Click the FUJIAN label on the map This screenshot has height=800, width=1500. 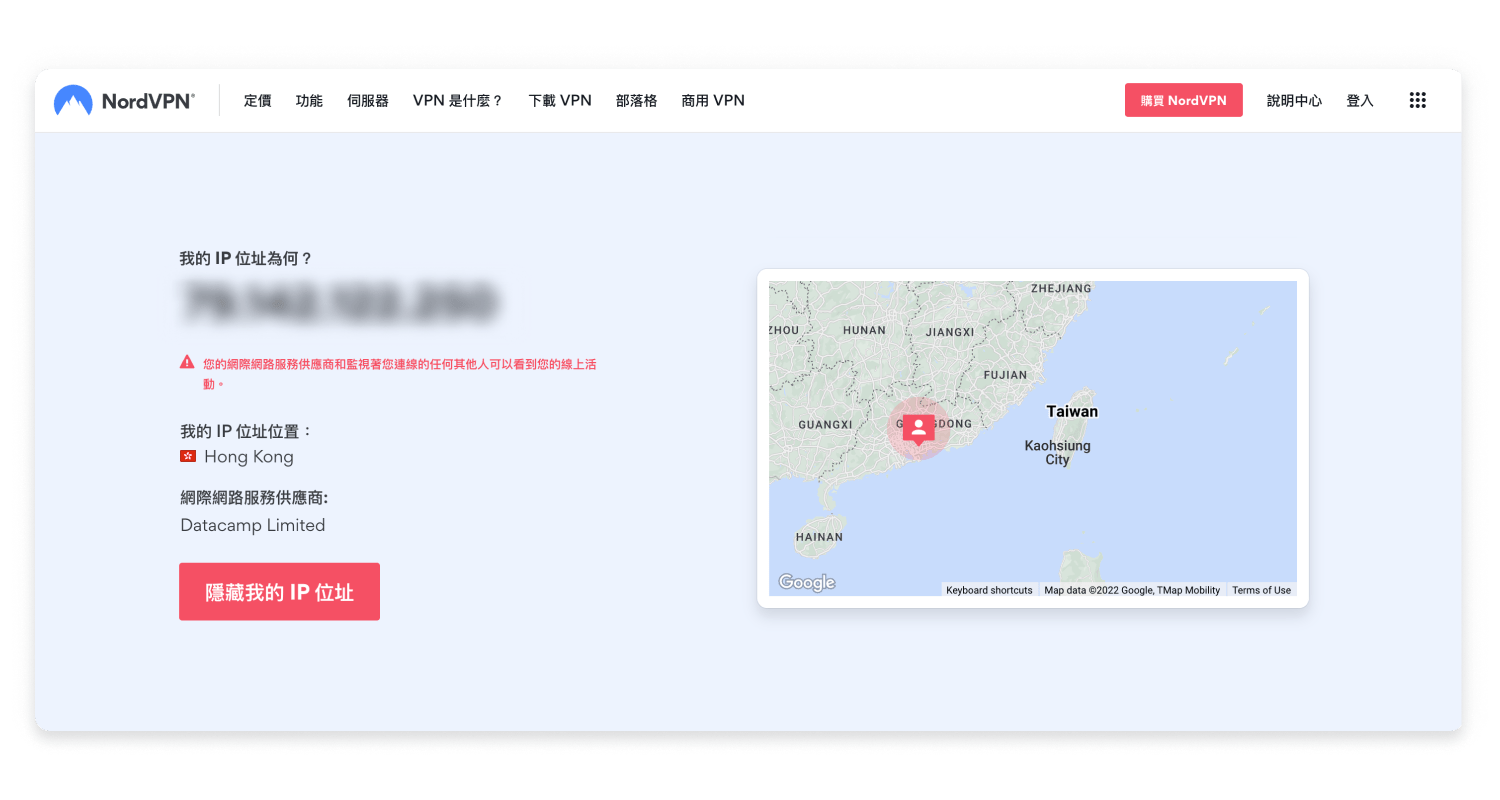pyautogui.click(x=1006, y=375)
